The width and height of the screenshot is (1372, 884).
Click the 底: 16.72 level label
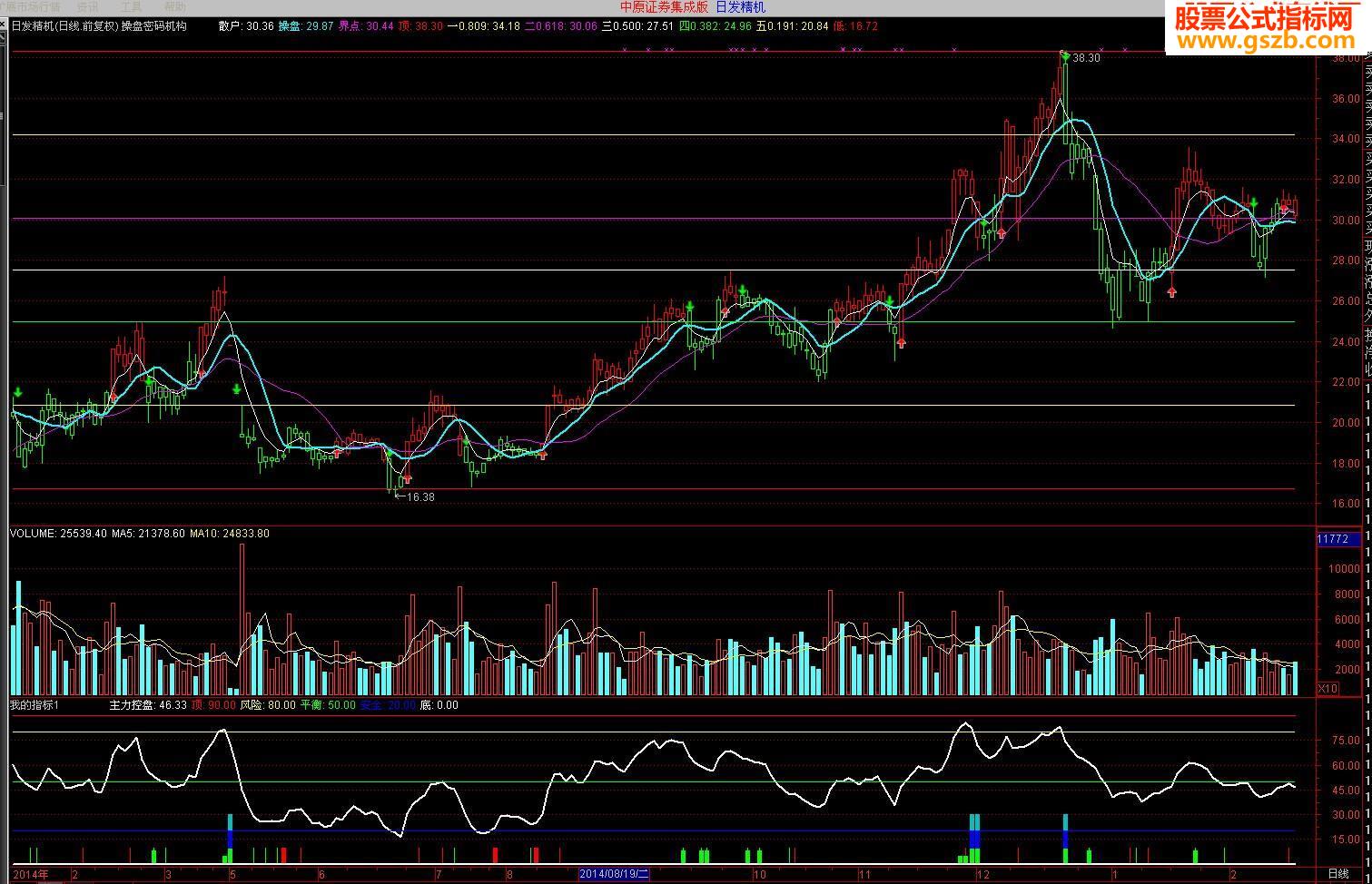coord(856,26)
